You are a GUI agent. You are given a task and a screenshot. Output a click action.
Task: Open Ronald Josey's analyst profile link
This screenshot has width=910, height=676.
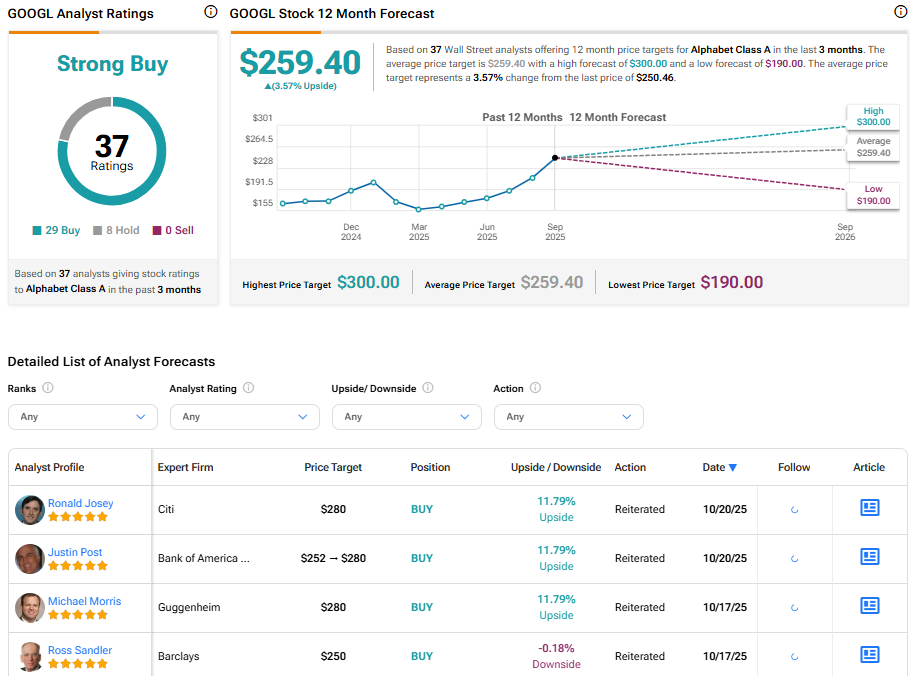coord(80,503)
